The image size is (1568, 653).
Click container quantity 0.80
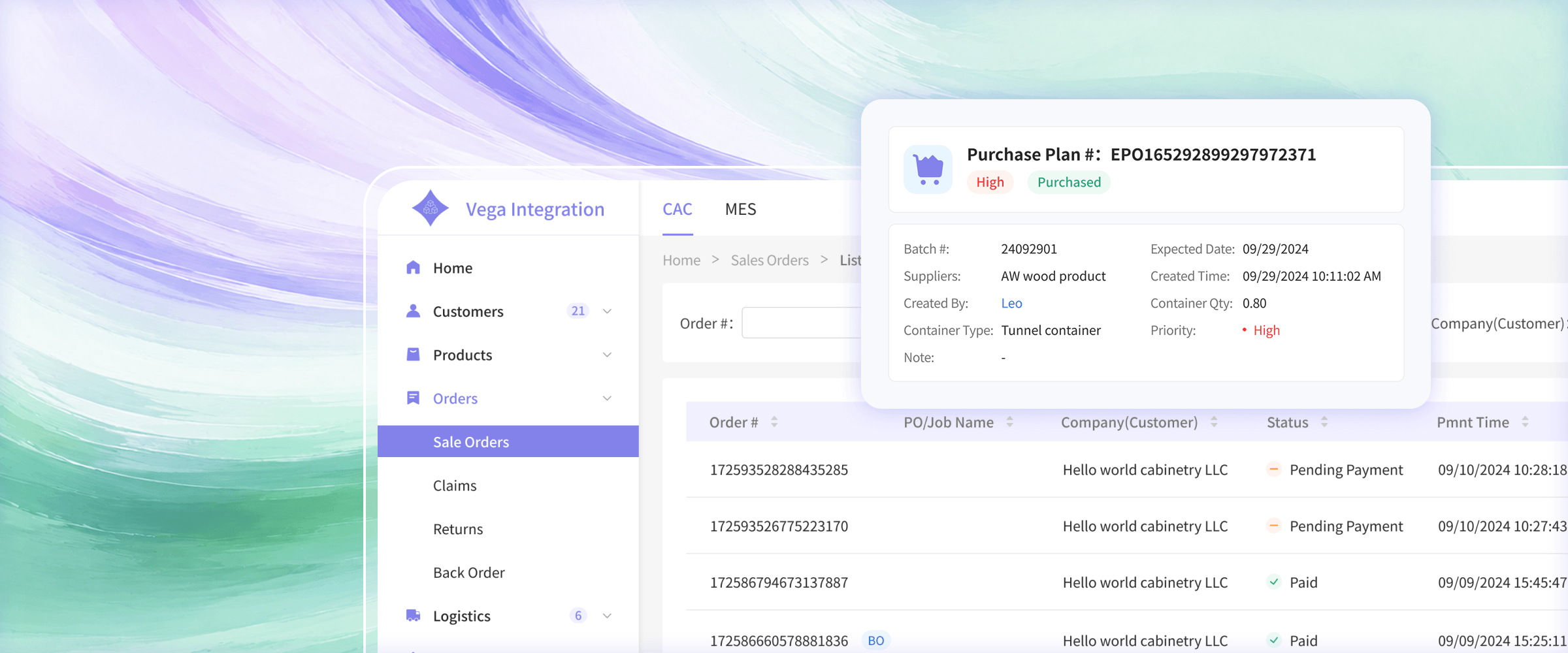click(1254, 303)
